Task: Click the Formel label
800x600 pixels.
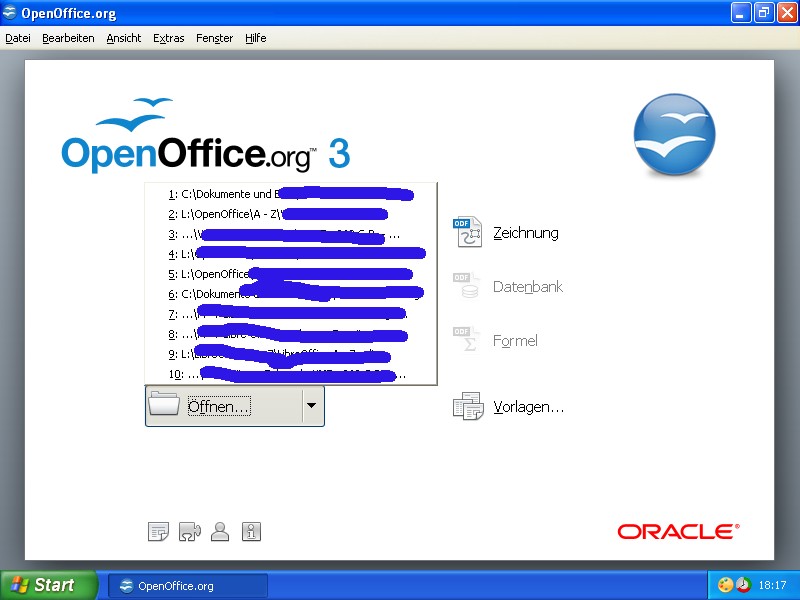Action: (x=515, y=340)
